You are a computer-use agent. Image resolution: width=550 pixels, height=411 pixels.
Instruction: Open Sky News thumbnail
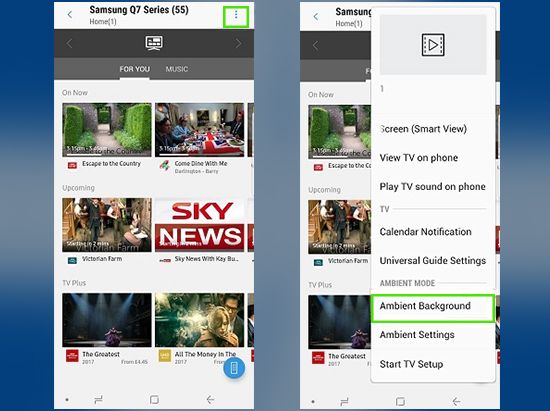(200, 225)
